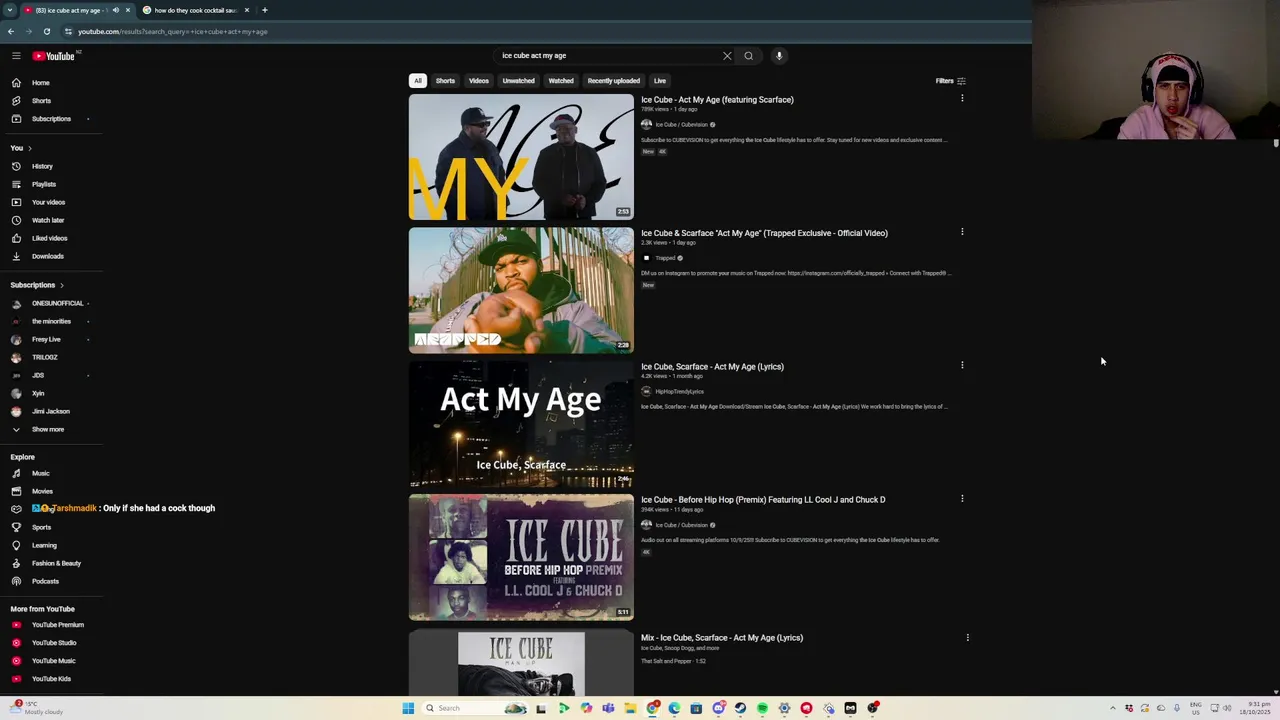Click the YouTube logo
Screen dimensions: 1280x720
pos(54,56)
